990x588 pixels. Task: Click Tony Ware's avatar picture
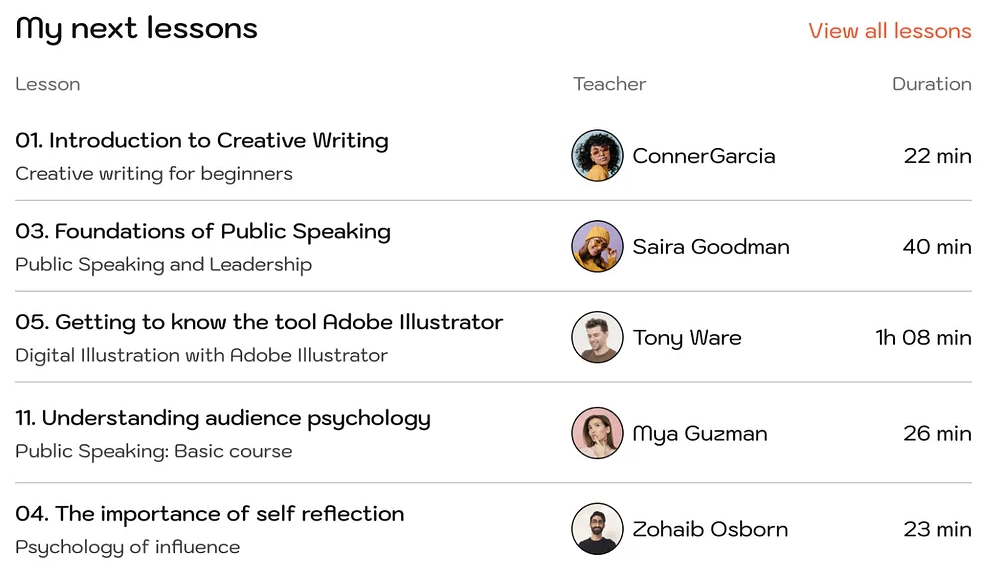pyautogui.click(x=597, y=338)
